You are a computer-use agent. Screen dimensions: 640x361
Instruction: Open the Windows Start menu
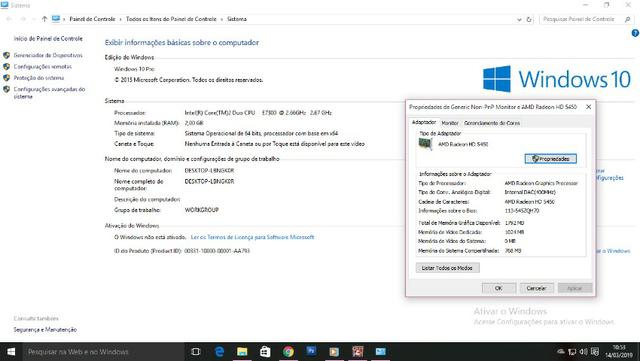11,352
